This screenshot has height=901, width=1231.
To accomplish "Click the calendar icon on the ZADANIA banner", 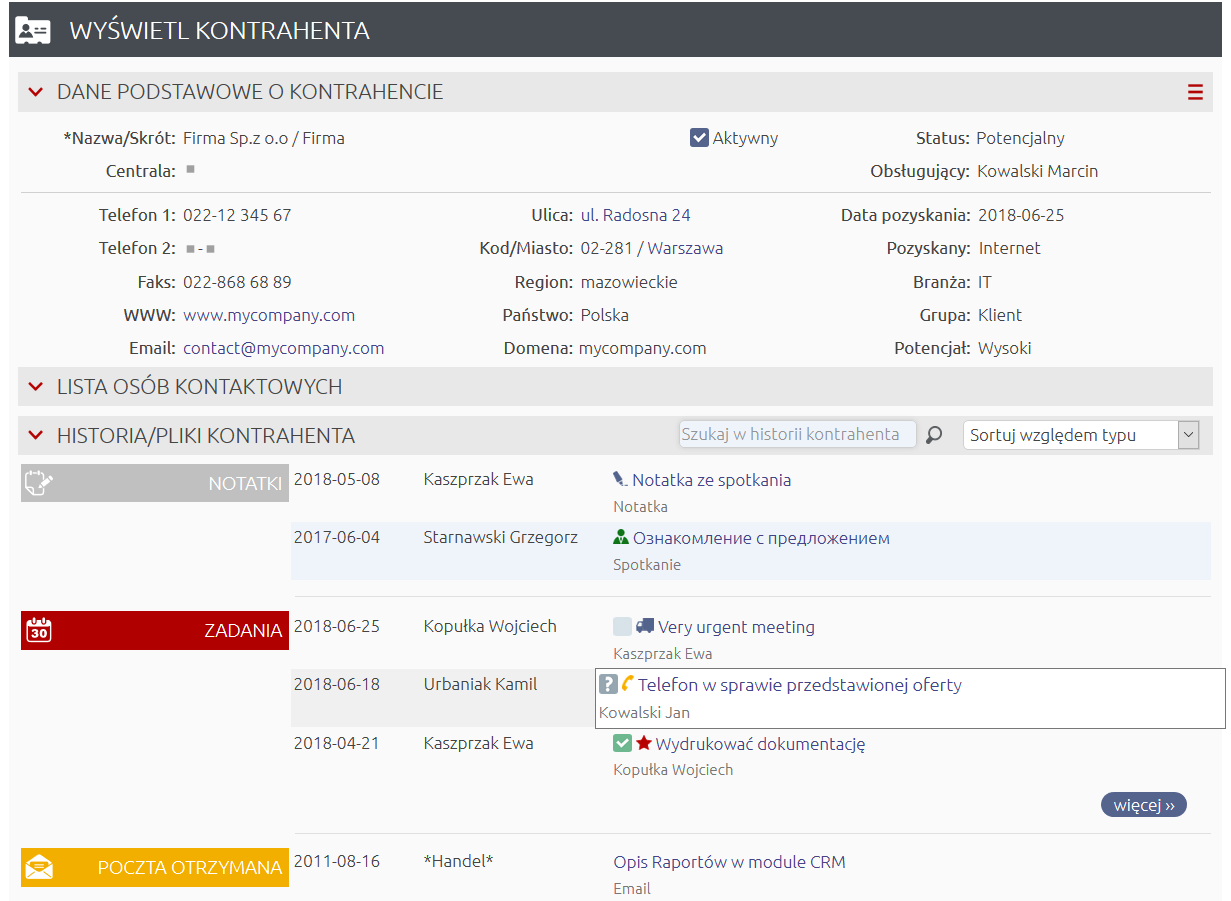I will click(38, 630).
